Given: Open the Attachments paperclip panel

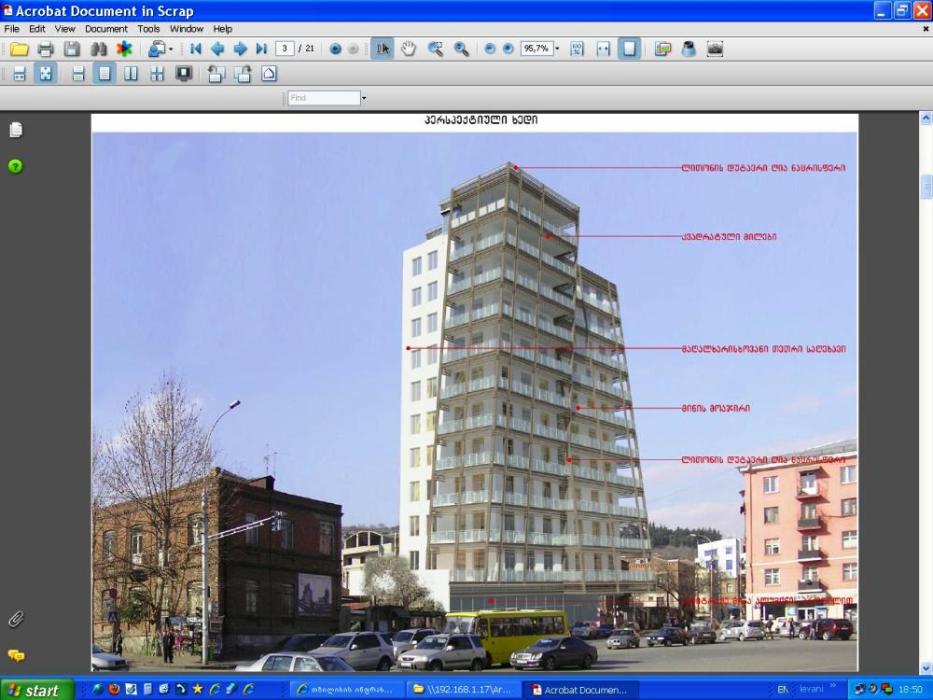Looking at the screenshot, I should (x=15, y=619).
